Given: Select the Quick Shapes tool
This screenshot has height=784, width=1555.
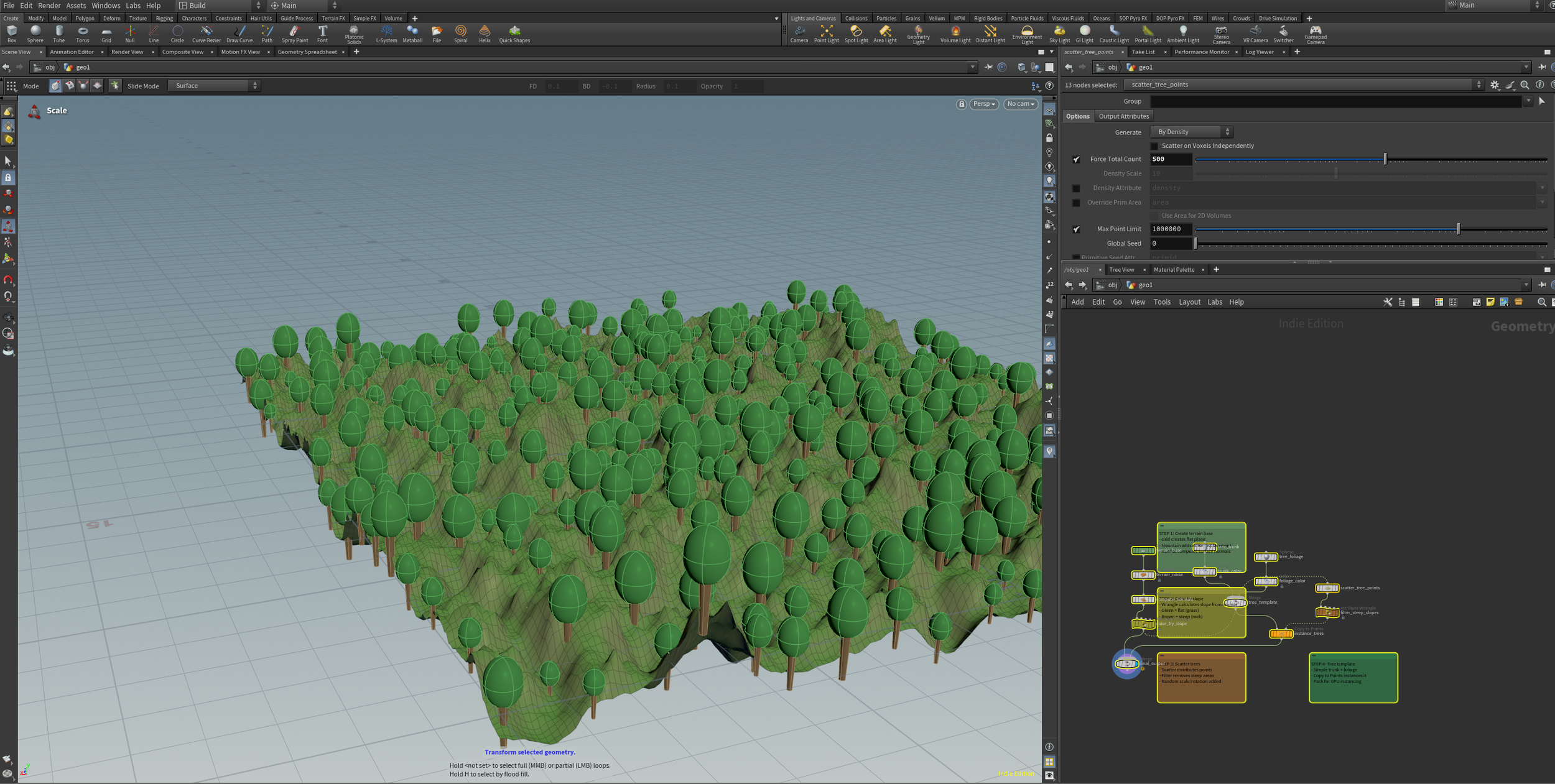Looking at the screenshot, I should [514, 34].
